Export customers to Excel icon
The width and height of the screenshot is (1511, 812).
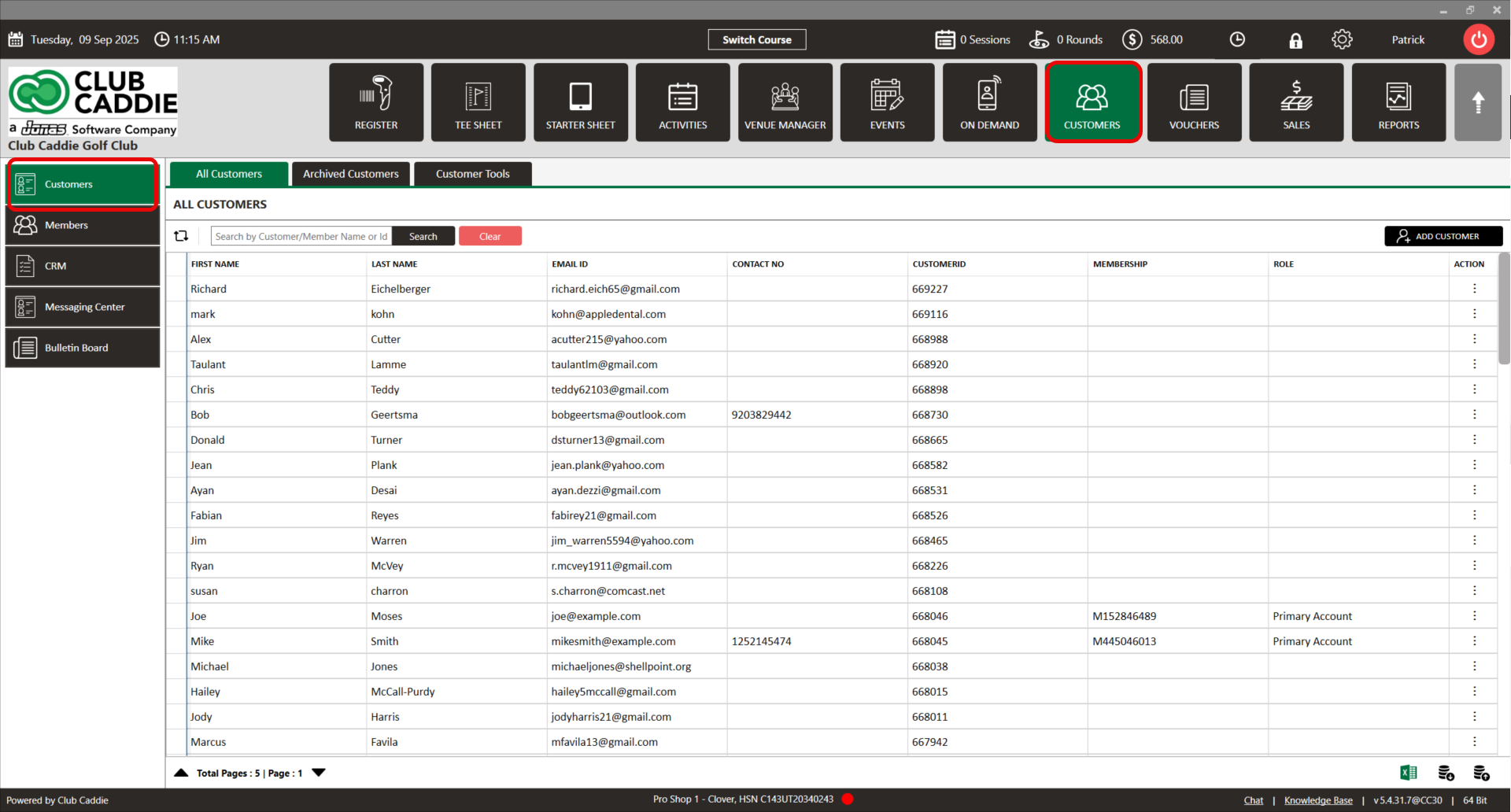pos(1409,773)
